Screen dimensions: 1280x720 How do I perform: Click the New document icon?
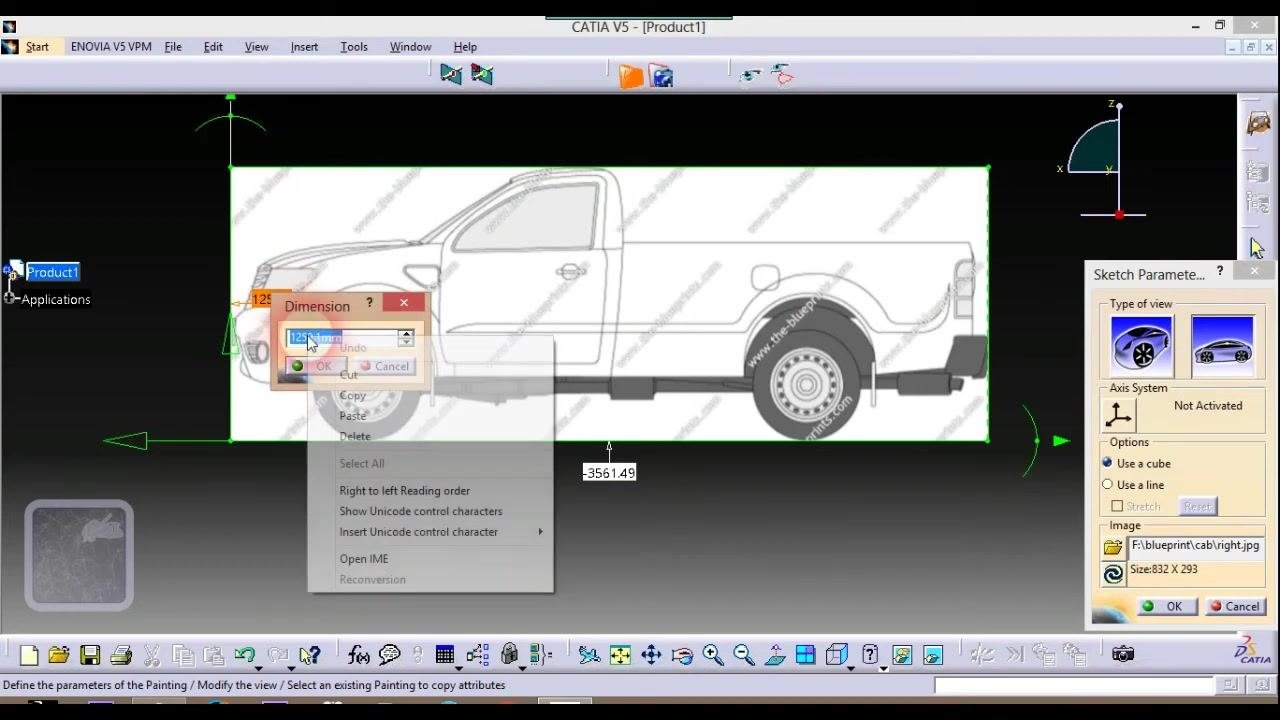coord(29,655)
